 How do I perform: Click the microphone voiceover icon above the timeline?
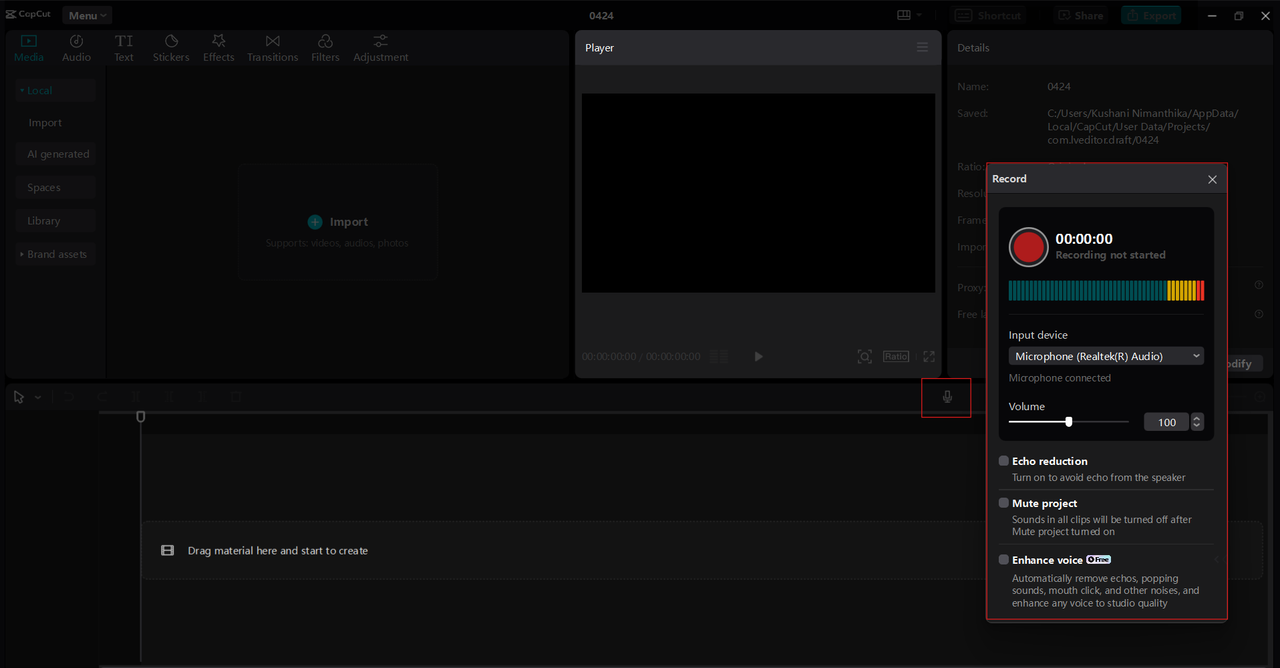click(947, 397)
